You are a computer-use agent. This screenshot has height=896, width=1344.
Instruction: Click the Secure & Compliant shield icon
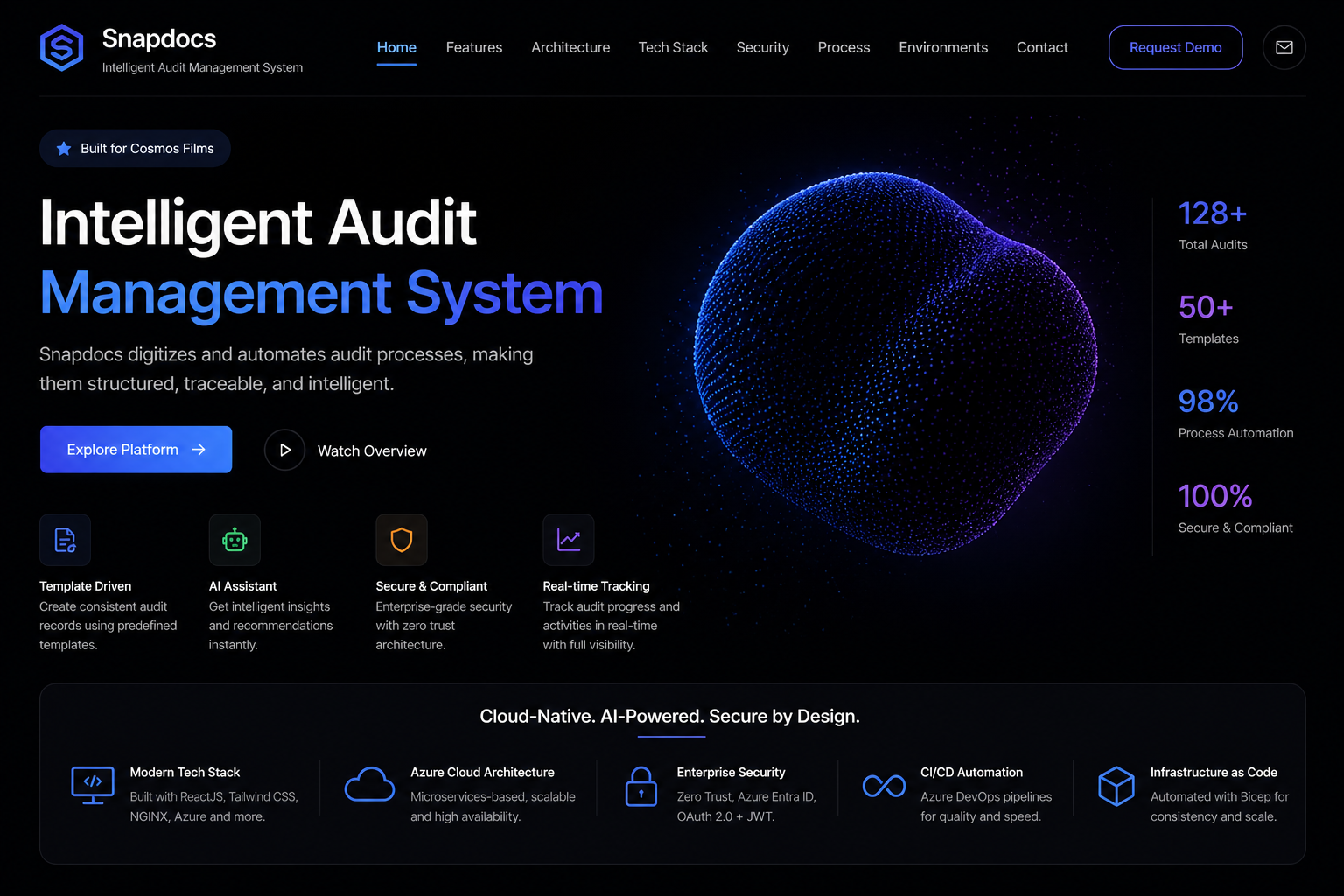pos(402,540)
